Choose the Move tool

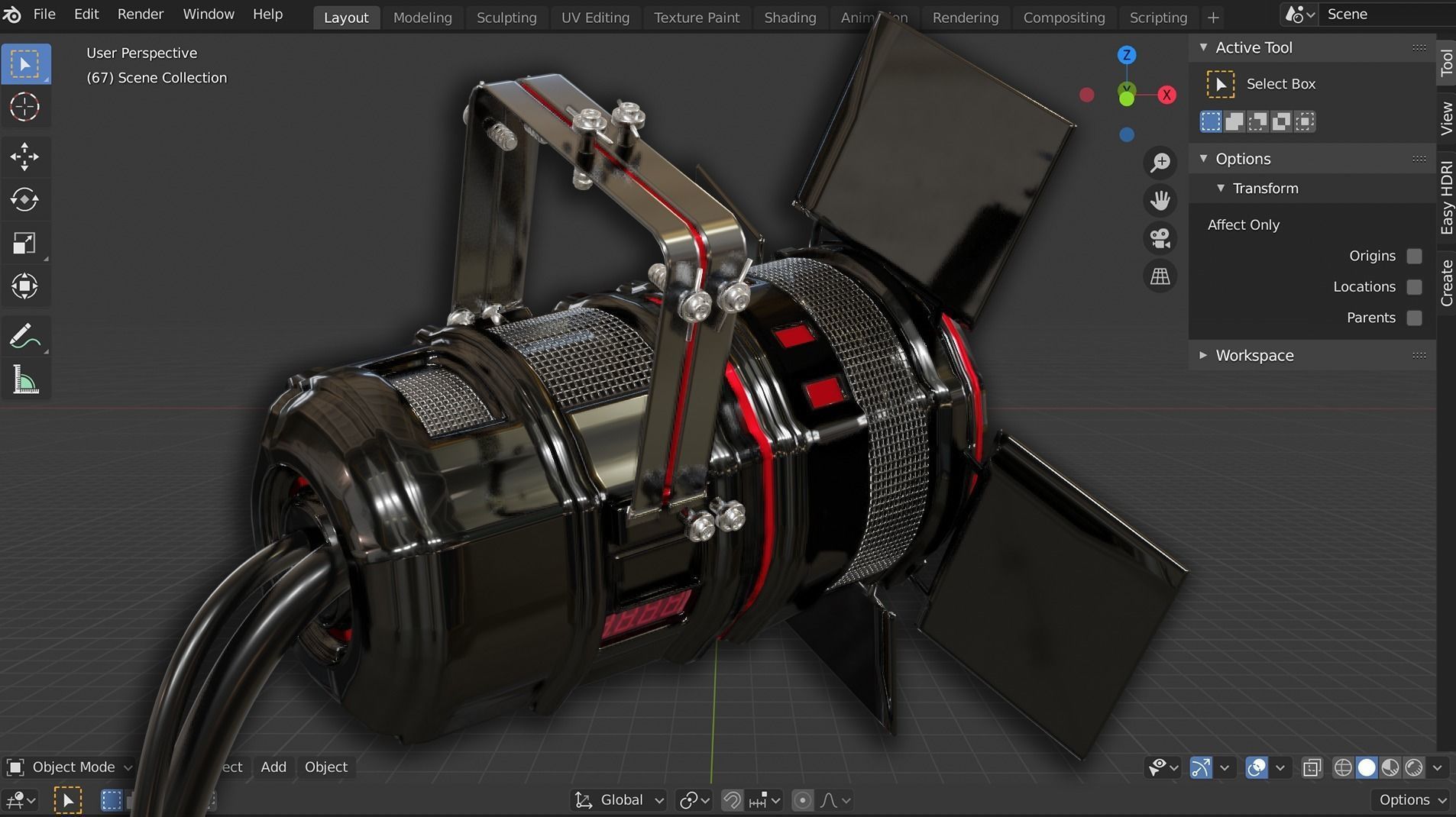point(25,157)
